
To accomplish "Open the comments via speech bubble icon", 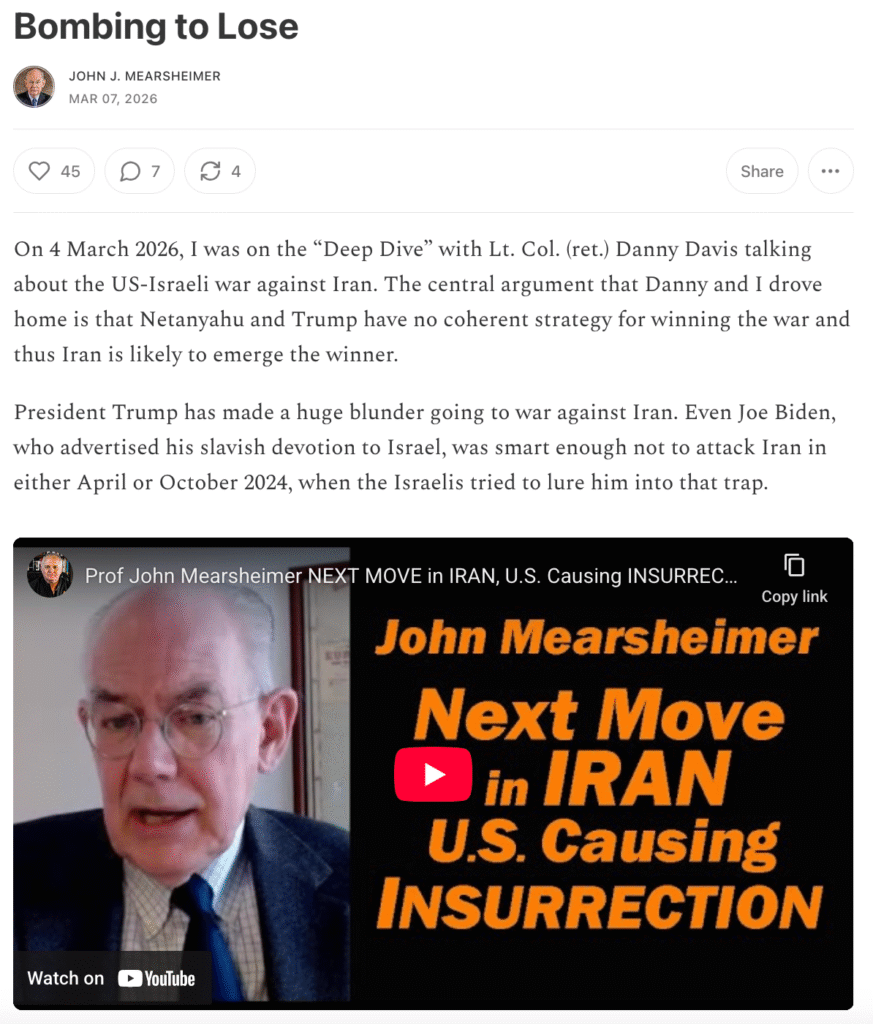I will click(x=130, y=171).
